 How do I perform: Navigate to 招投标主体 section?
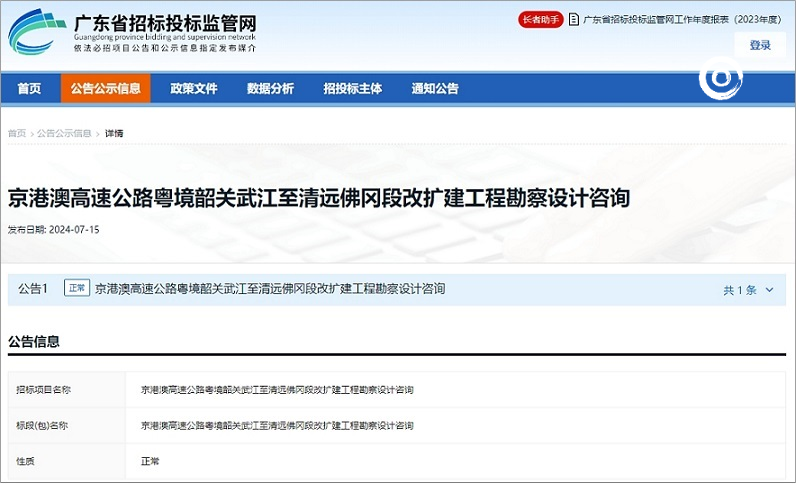[x=352, y=88]
